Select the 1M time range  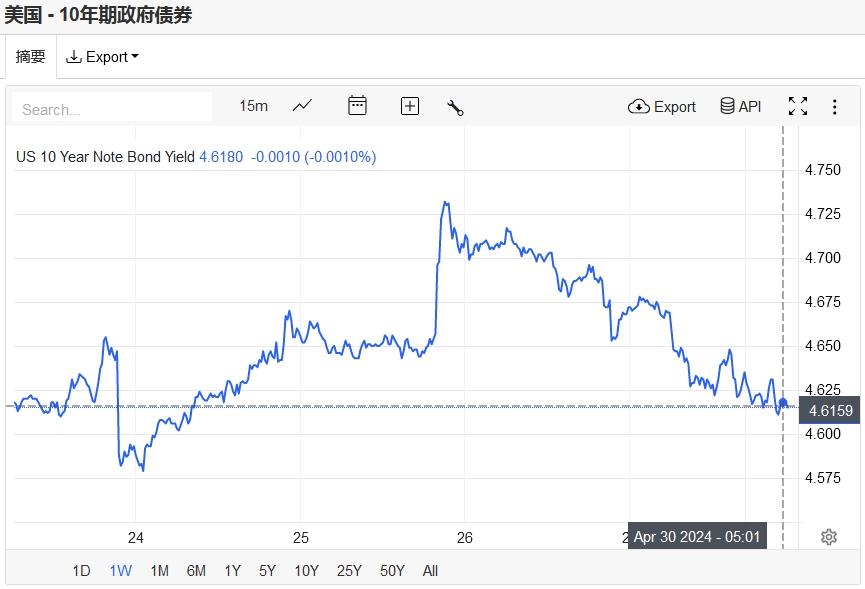coord(159,571)
